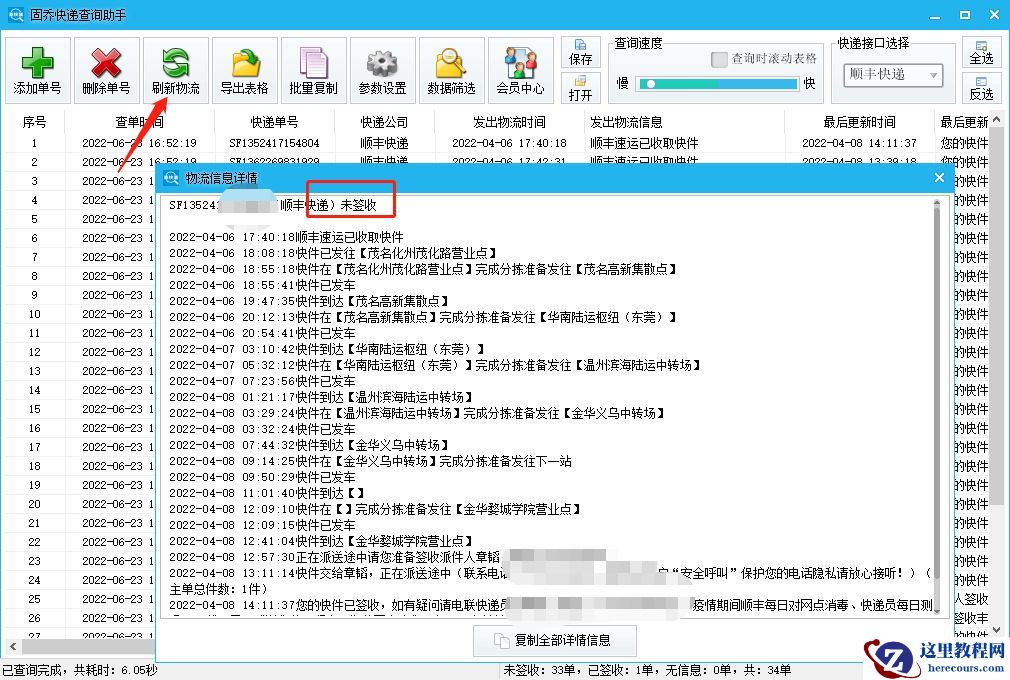This screenshot has width=1010, height=680.
Task: Click the main table scroll-up arrow
Action: tap(996, 120)
